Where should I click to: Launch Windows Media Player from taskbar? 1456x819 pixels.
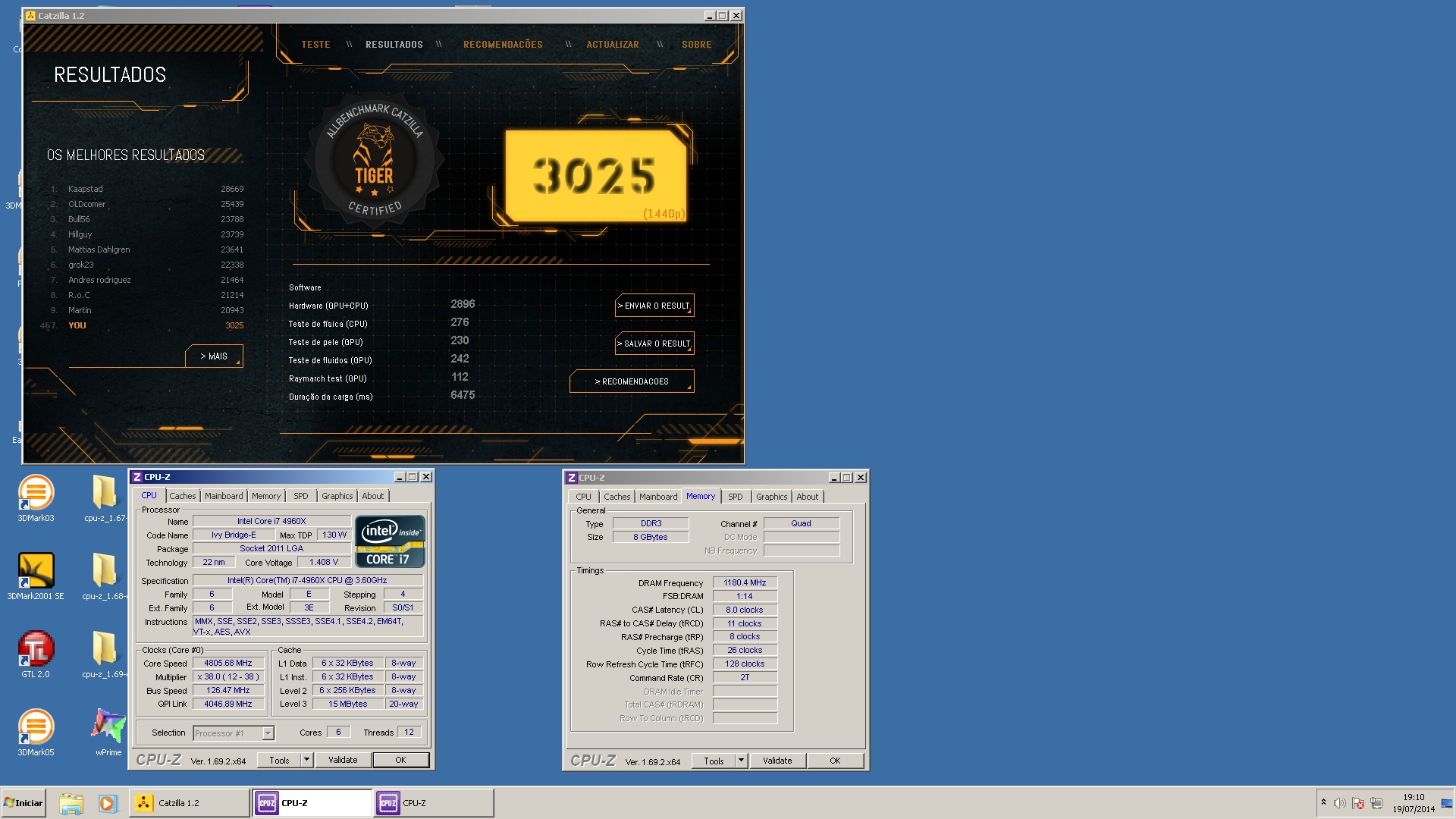[x=108, y=803]
